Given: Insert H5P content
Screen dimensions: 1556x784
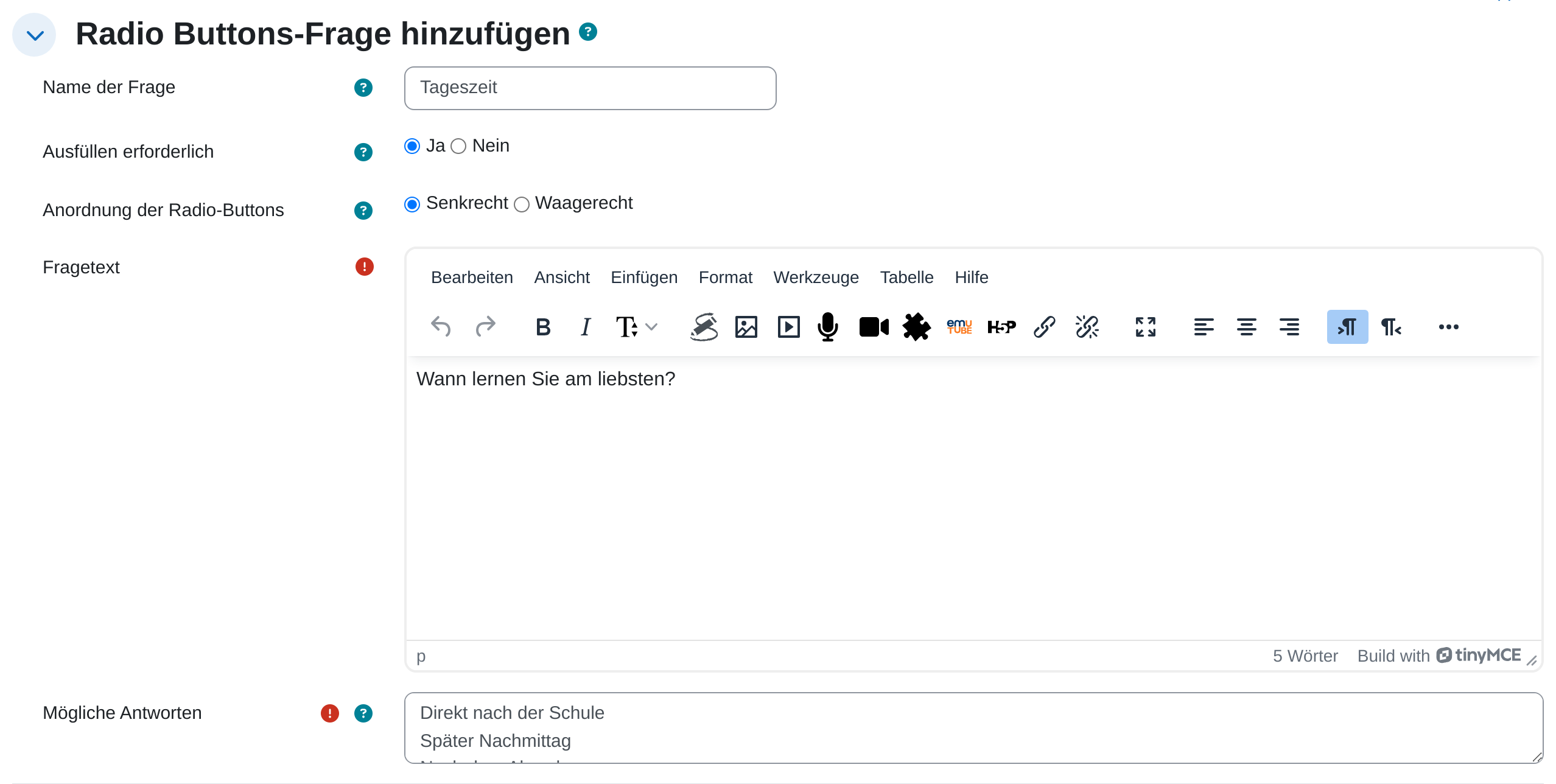Looking at the screenshot, I should [1001, 327].
